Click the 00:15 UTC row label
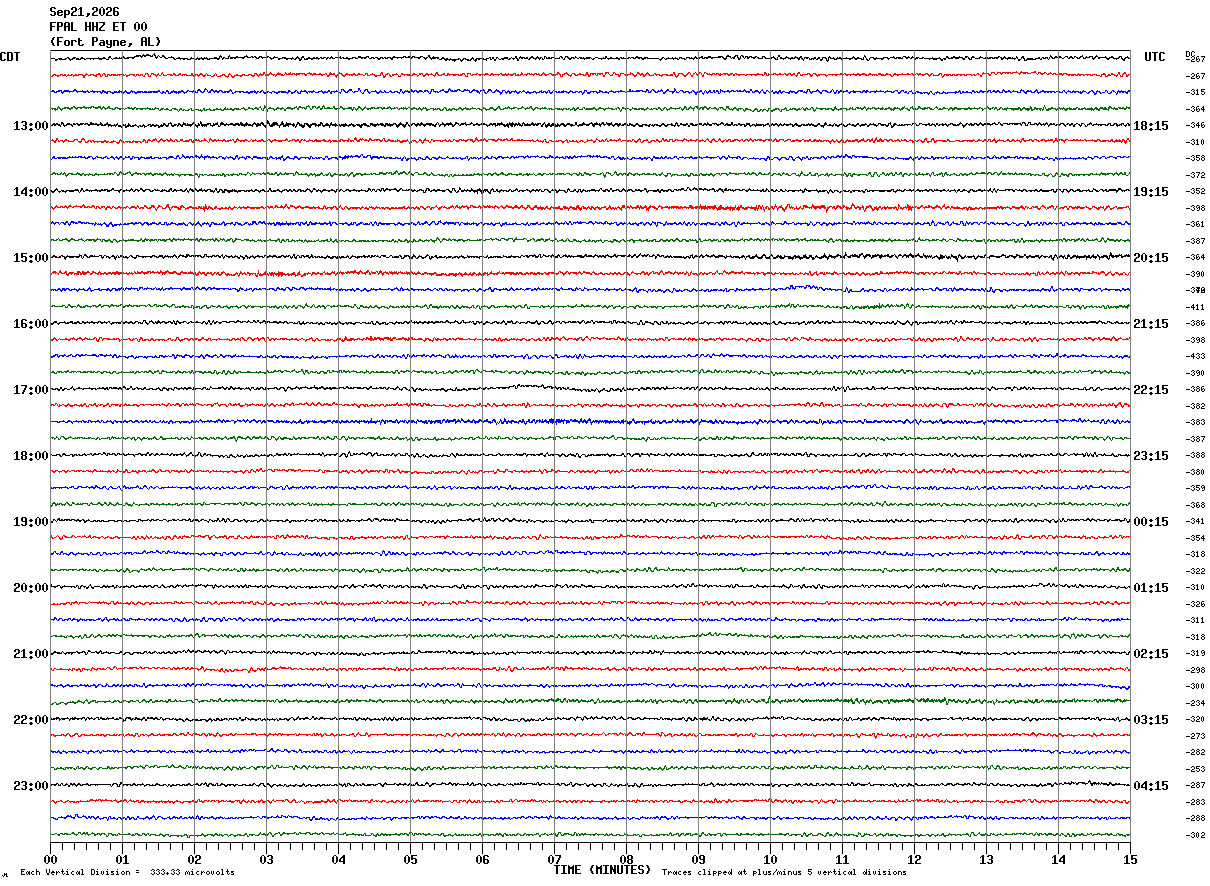Screen dimensions: 1210x886 [x=1150, y=522]
